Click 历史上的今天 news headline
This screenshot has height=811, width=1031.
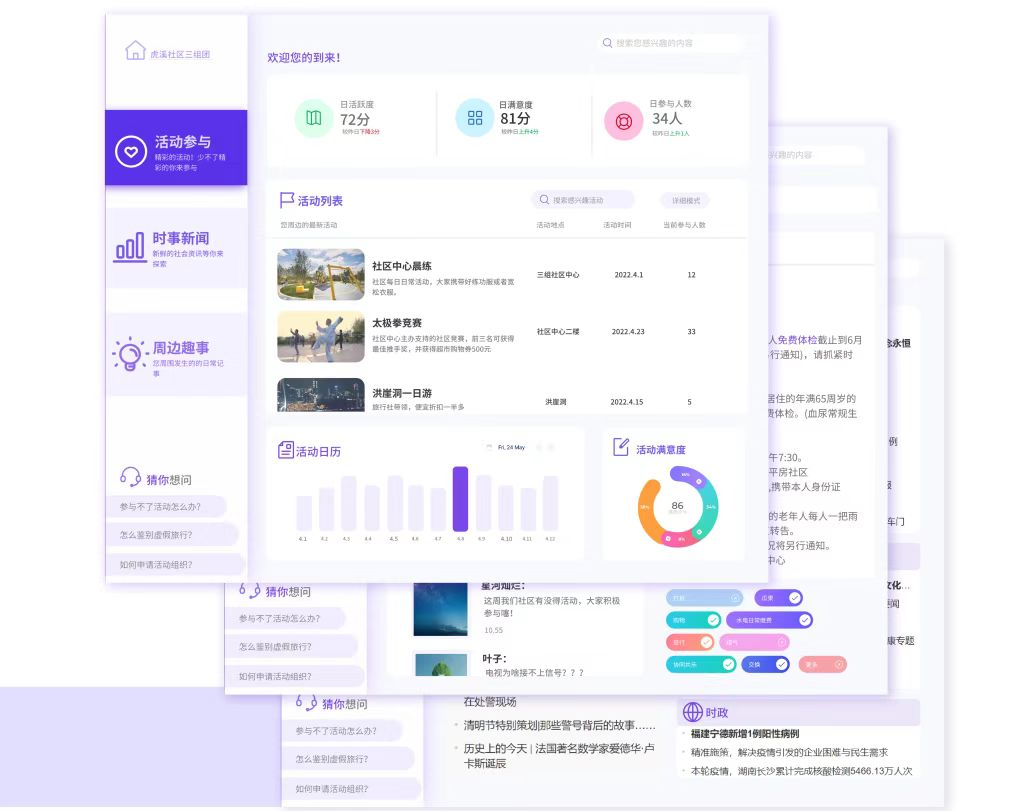559,756
